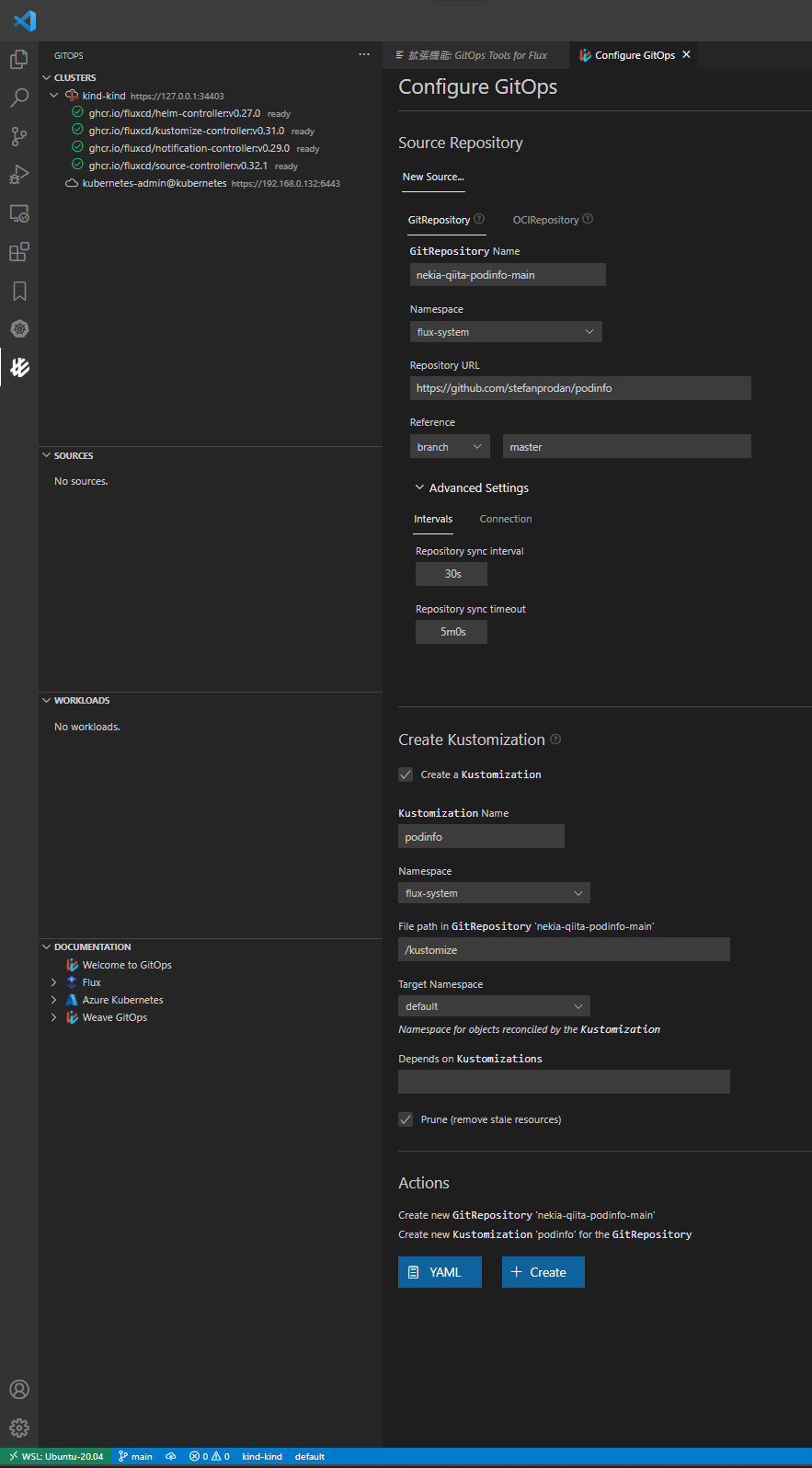Open Welcome to GitOps documentation
812x1468 pixels.
pyautogui.click(x=127, y=965)
